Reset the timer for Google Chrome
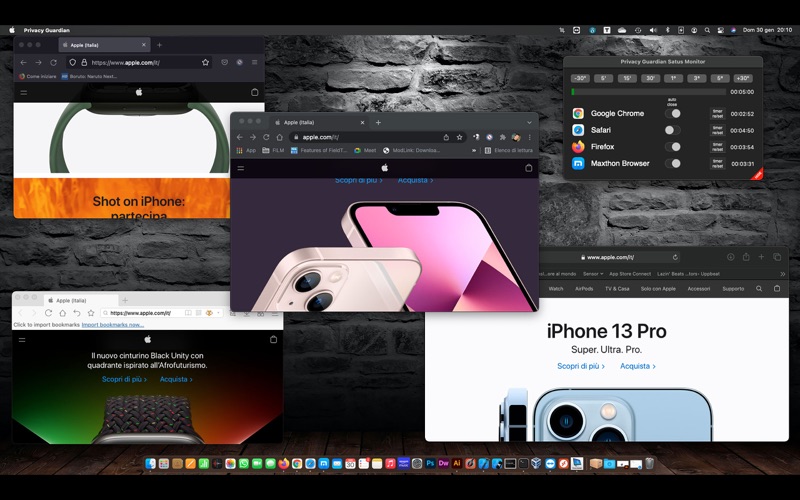This screenshot has width=800, height=500. [717, 113]
